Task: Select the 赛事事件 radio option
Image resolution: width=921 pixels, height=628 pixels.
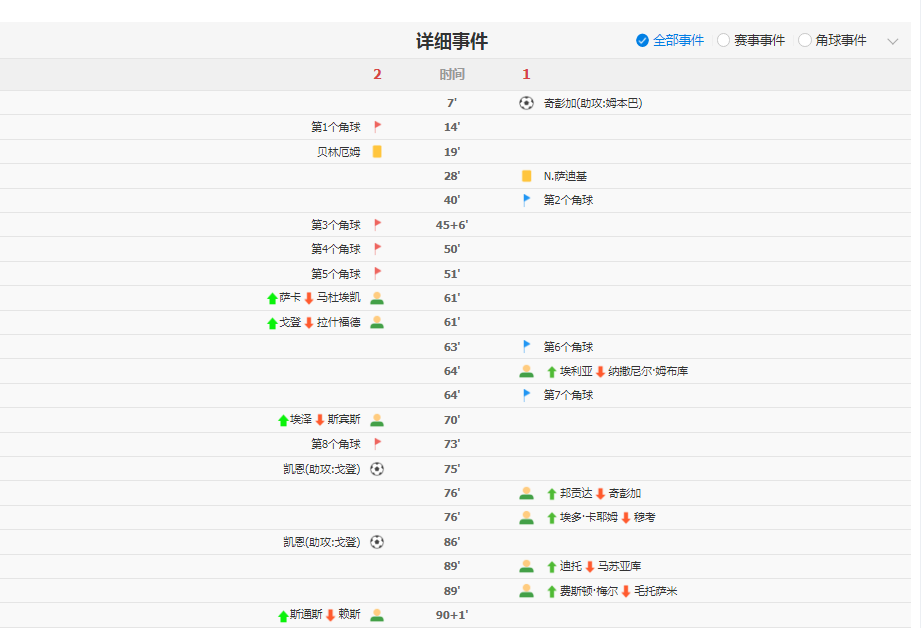Action: pos(724,41)
